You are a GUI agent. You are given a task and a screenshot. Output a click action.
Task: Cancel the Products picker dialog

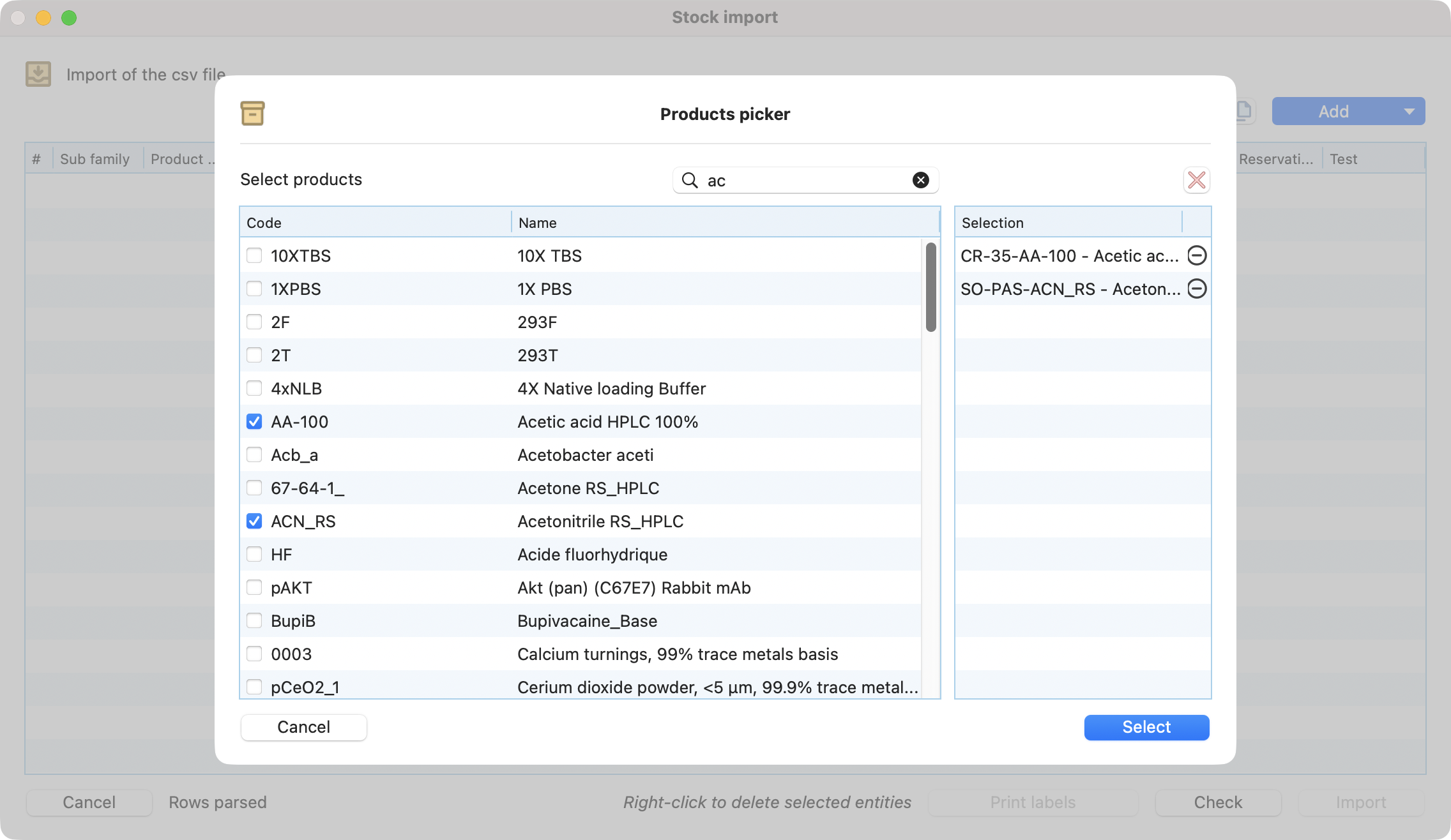(x=303, y=727)
